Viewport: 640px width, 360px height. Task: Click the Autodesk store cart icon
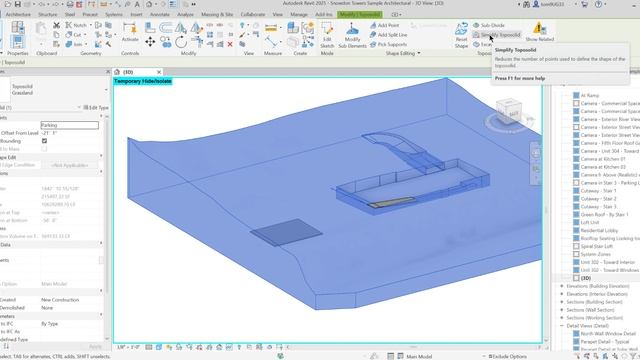tap(584, 4)
